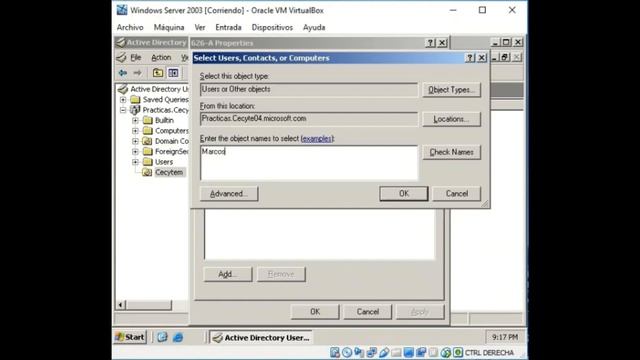Screen dimensions: 640x360
Task: Click the Advanced button
Action: [229, 193]
